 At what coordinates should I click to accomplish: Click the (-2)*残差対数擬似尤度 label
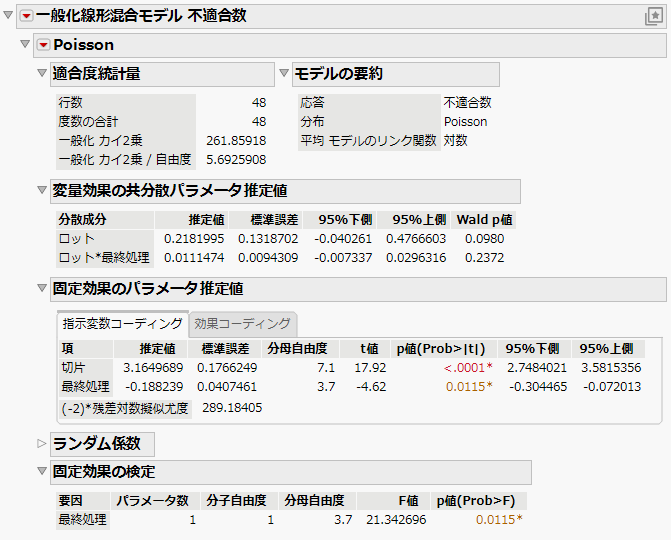pyautogui.click(x=125, y=408)
